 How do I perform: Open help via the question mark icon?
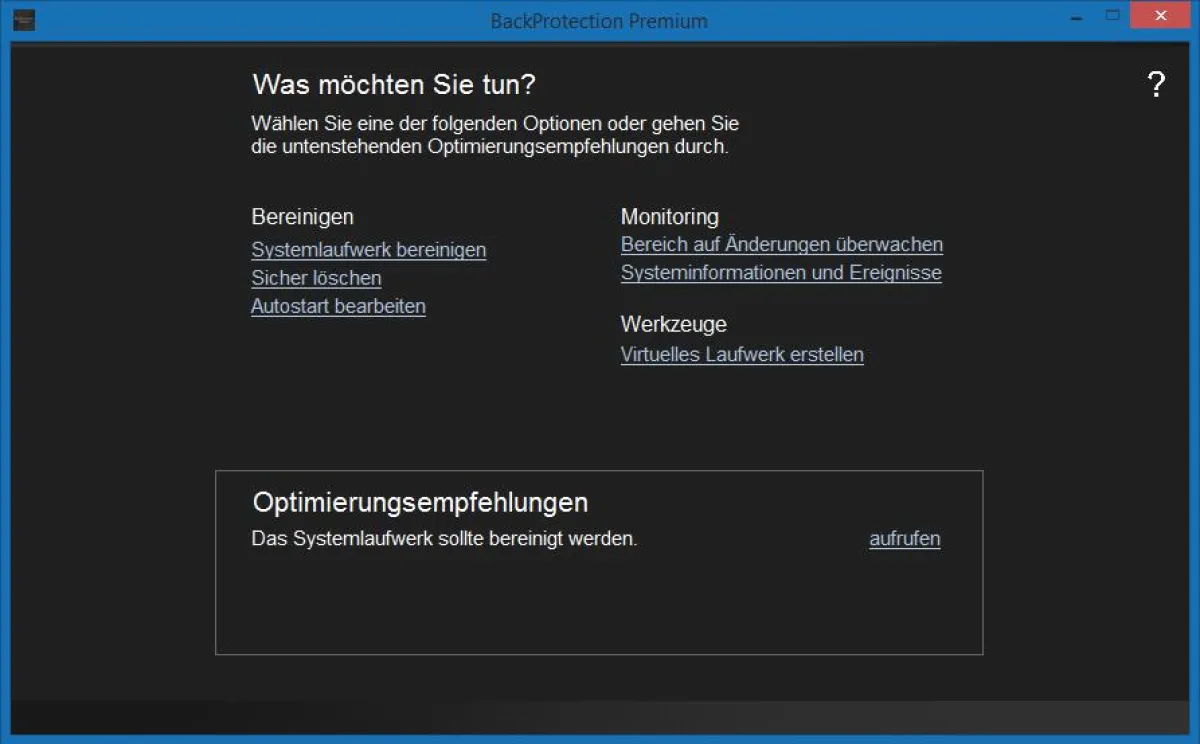(1157, 84)
